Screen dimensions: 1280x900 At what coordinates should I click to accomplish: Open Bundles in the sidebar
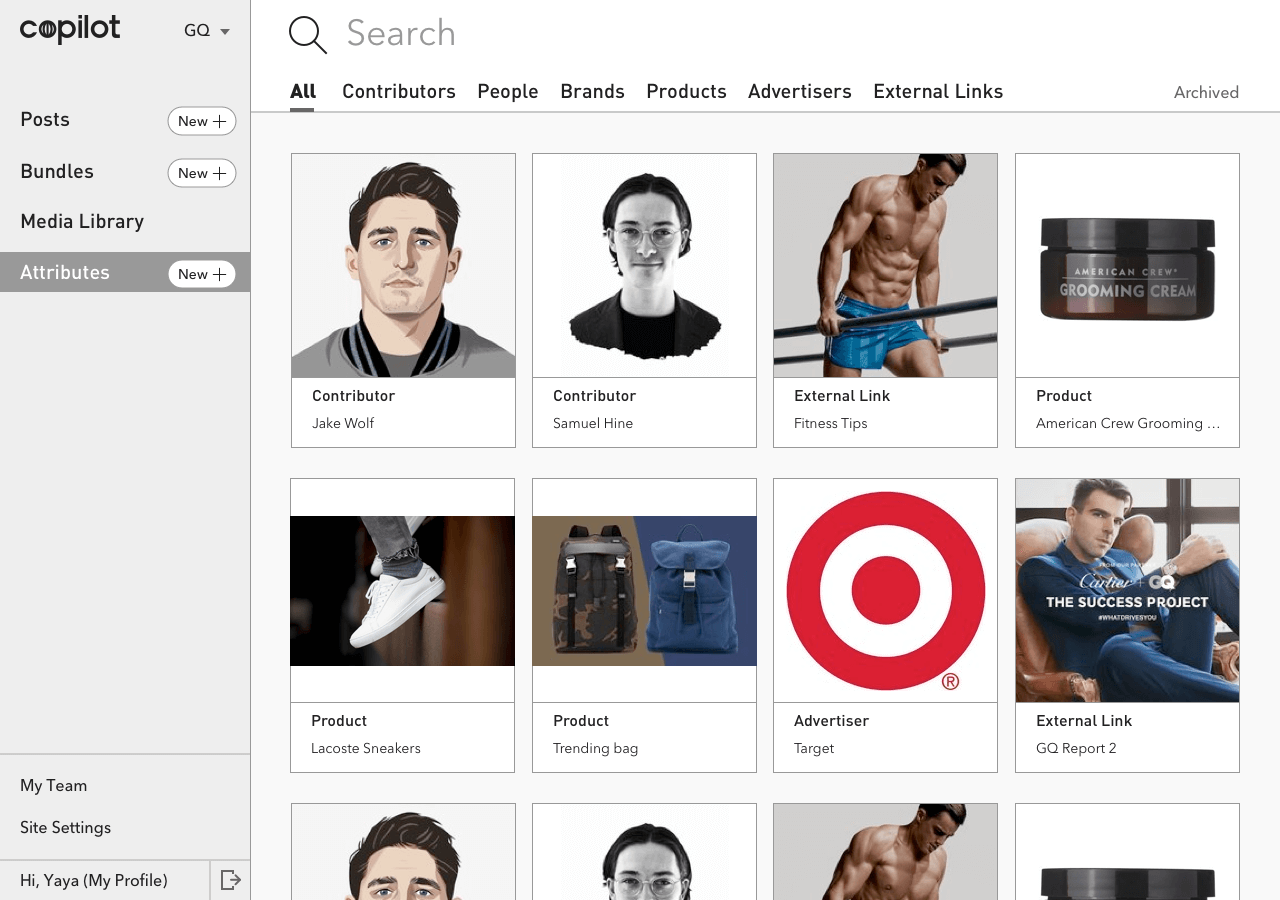click(x=57, y=172)
